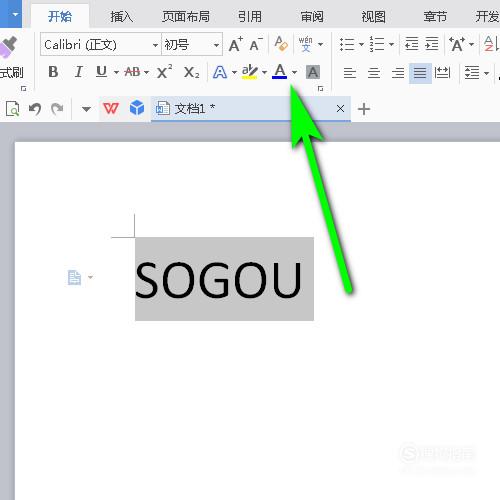Open bullet list style dropdown arrow
Image resolution: width=500 pixels, height=500 pixels.
361,44
